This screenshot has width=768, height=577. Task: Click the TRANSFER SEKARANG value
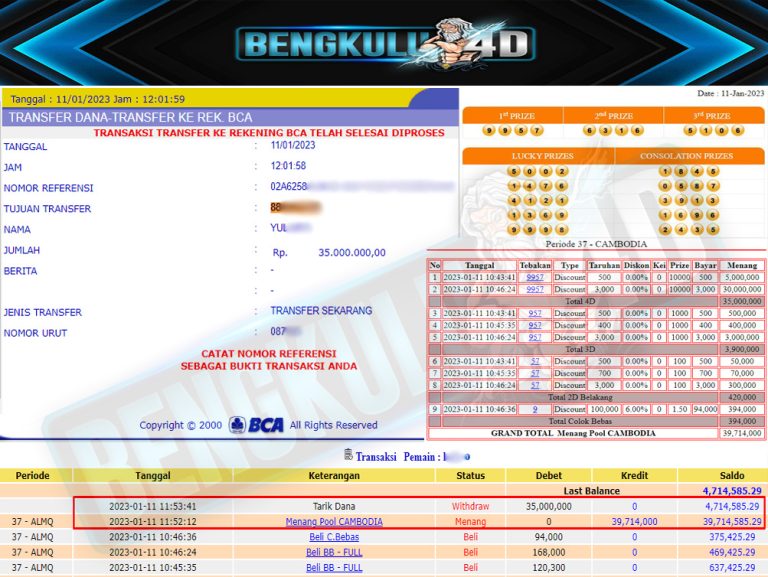click(321, 311)
